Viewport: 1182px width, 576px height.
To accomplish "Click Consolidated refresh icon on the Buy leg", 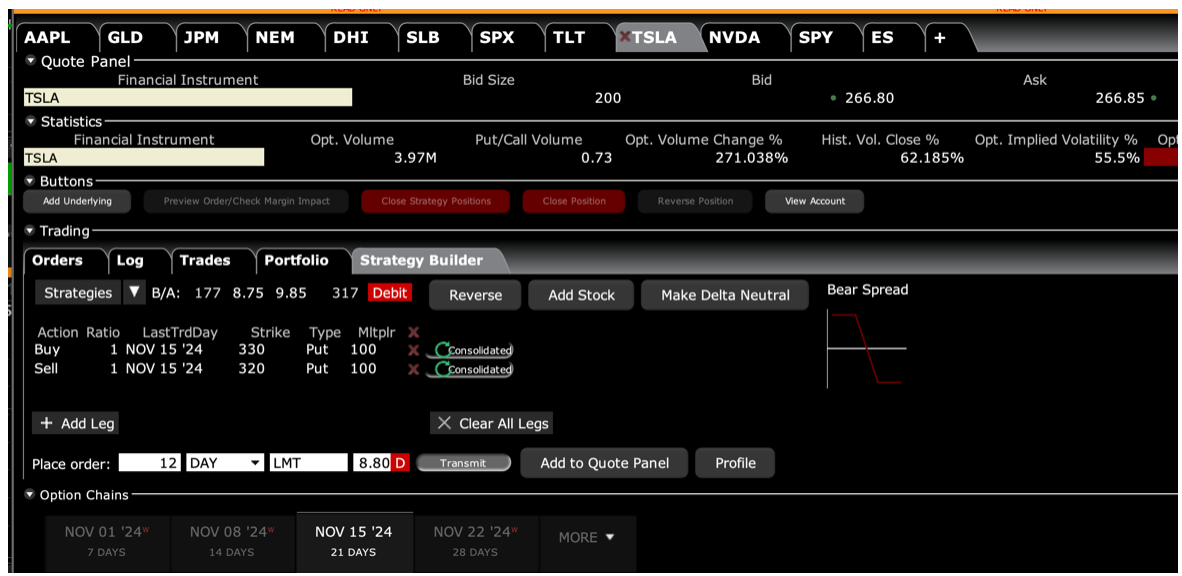I will click(x=441, y=350).
